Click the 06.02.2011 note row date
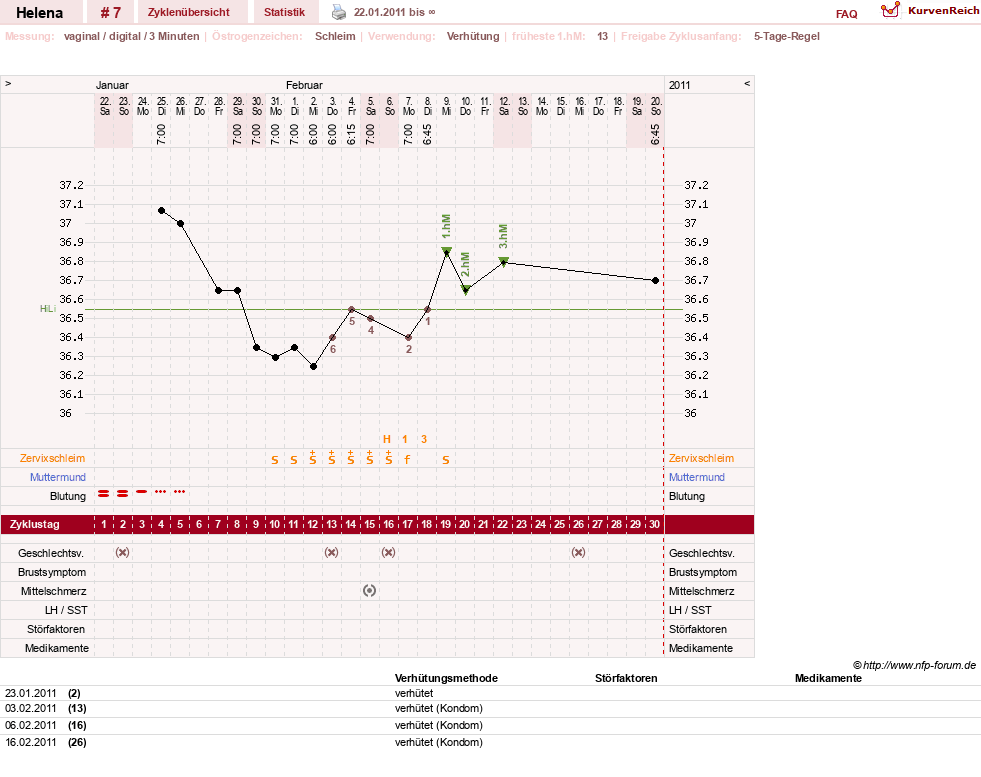 [x=31, y=725]
